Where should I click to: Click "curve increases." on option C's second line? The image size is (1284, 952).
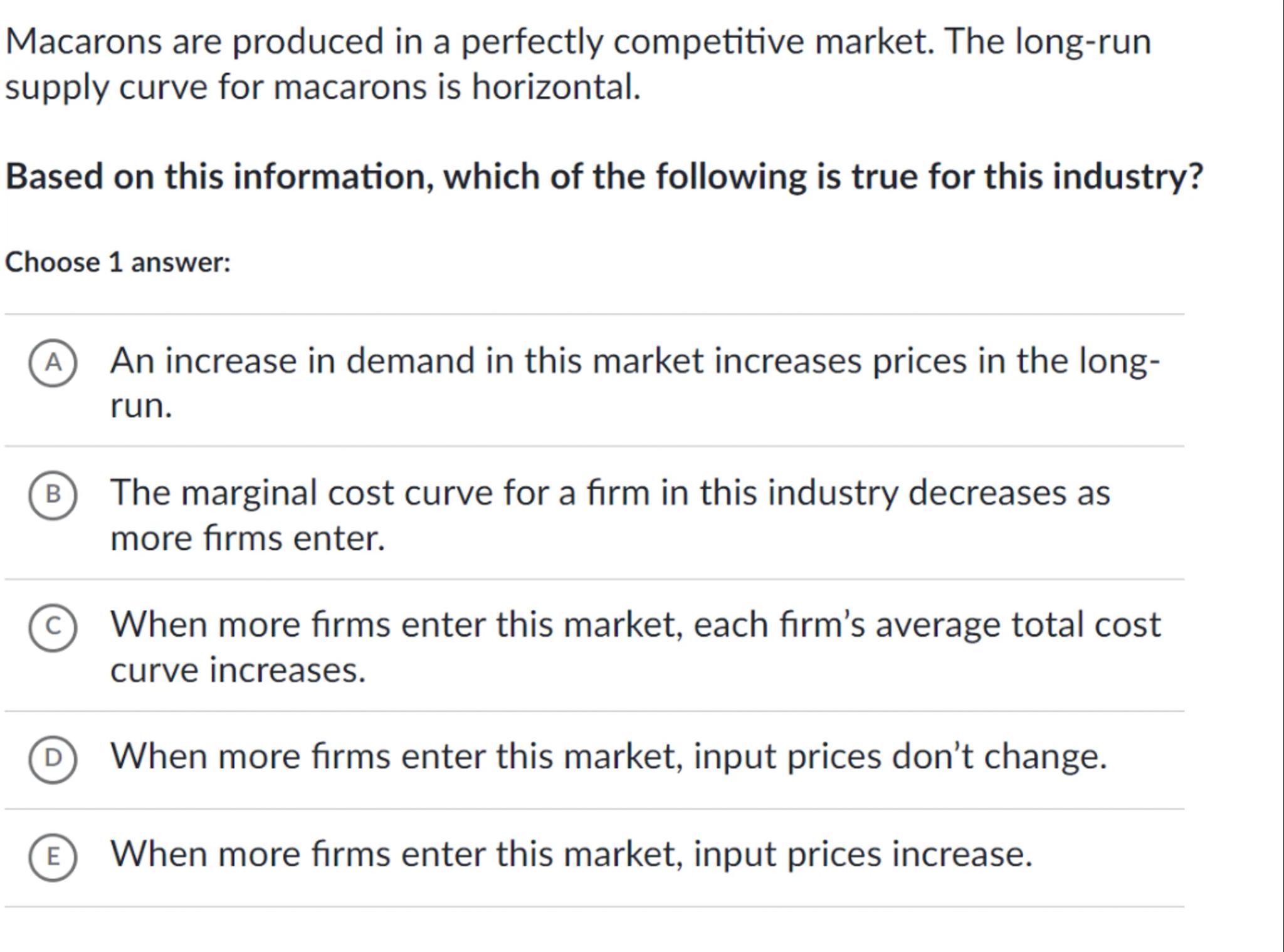coord(237,671)
